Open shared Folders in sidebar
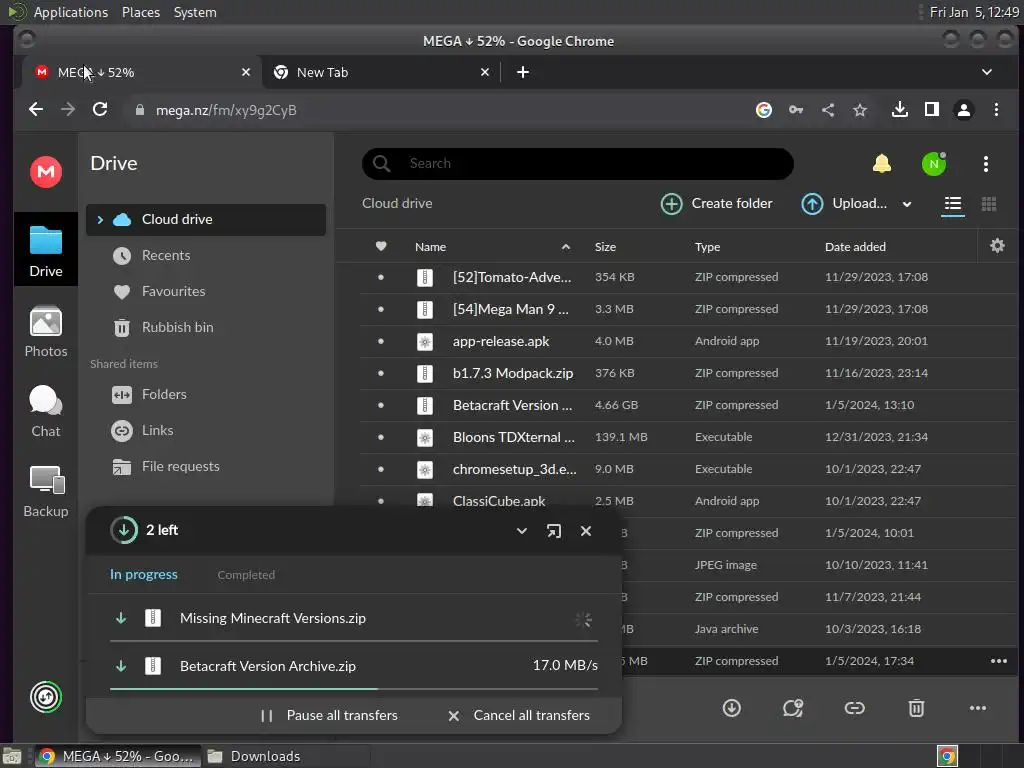Image resolution: width=1024 pixels, height=768 pixels. [206, 394]
